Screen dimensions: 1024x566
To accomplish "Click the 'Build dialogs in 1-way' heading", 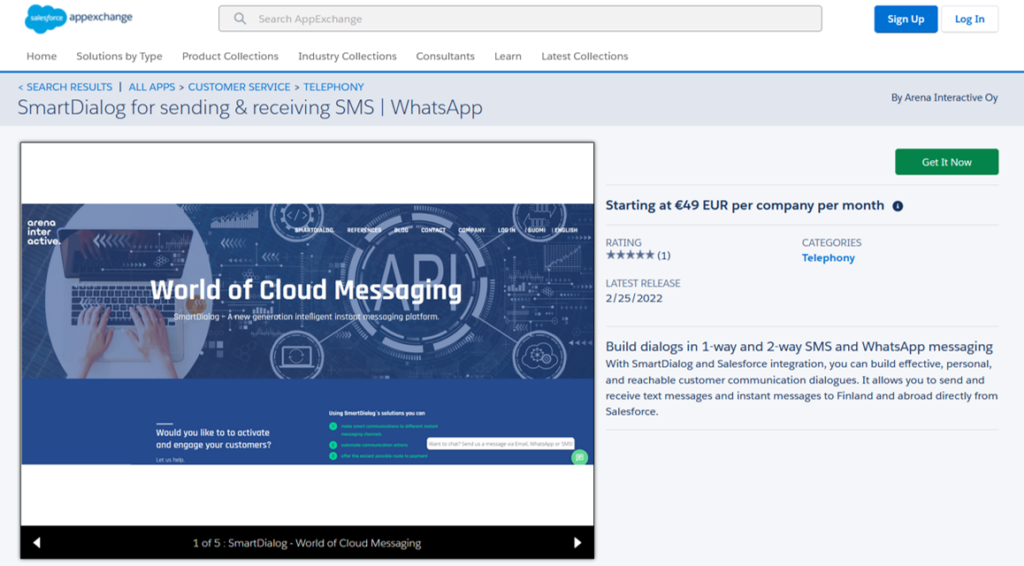I will point(799,347).
